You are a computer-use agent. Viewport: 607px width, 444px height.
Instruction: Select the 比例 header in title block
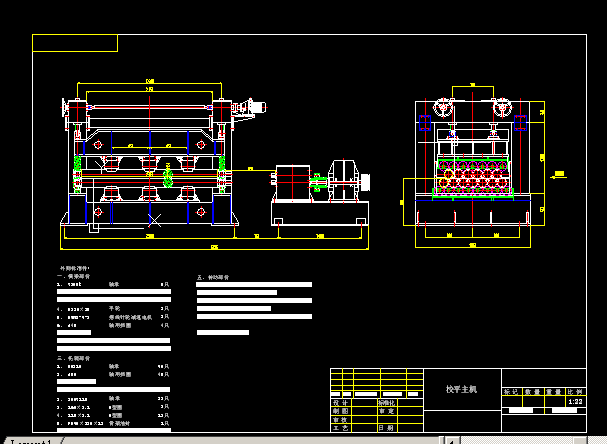[575, 391]
